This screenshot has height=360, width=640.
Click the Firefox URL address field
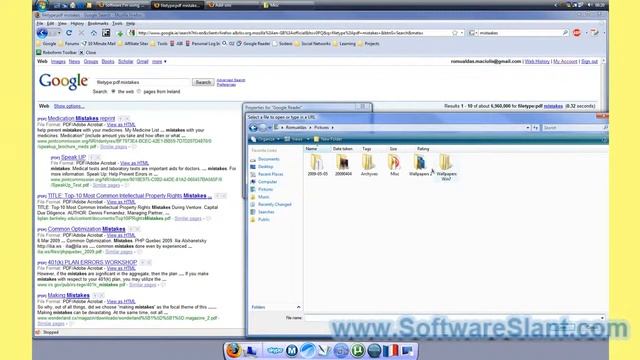point(294,33)
